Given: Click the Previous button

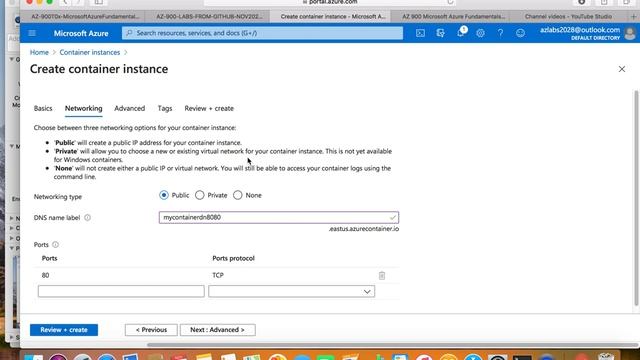Looking at the screenshot, I should click(151, 330).
